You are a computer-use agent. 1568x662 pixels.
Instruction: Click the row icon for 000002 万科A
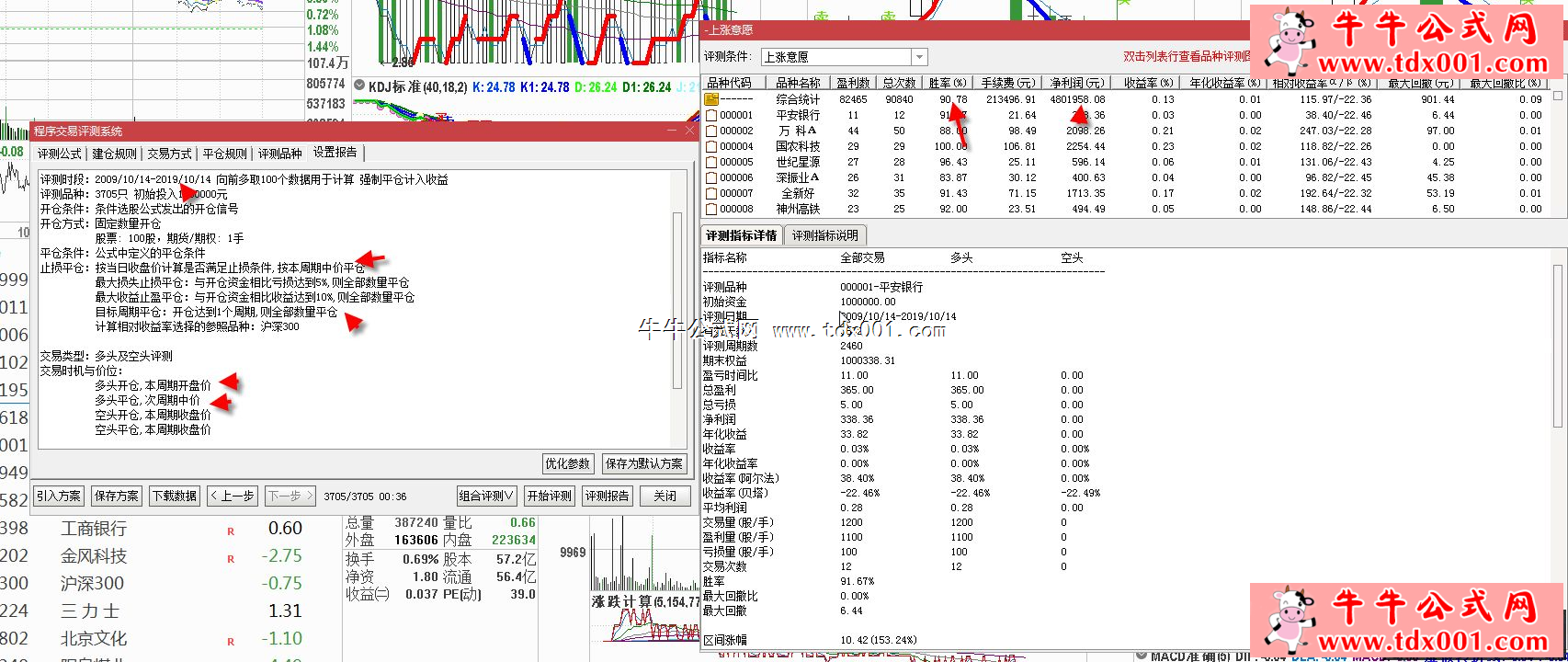(x=711, y=131)
